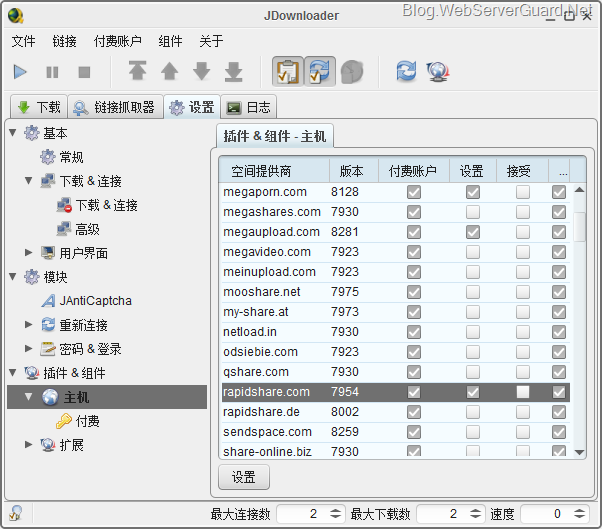This screenshot has width=602, height=529.
Task: Click scrollbar down arrow in host table
Action: click(579, 452)
